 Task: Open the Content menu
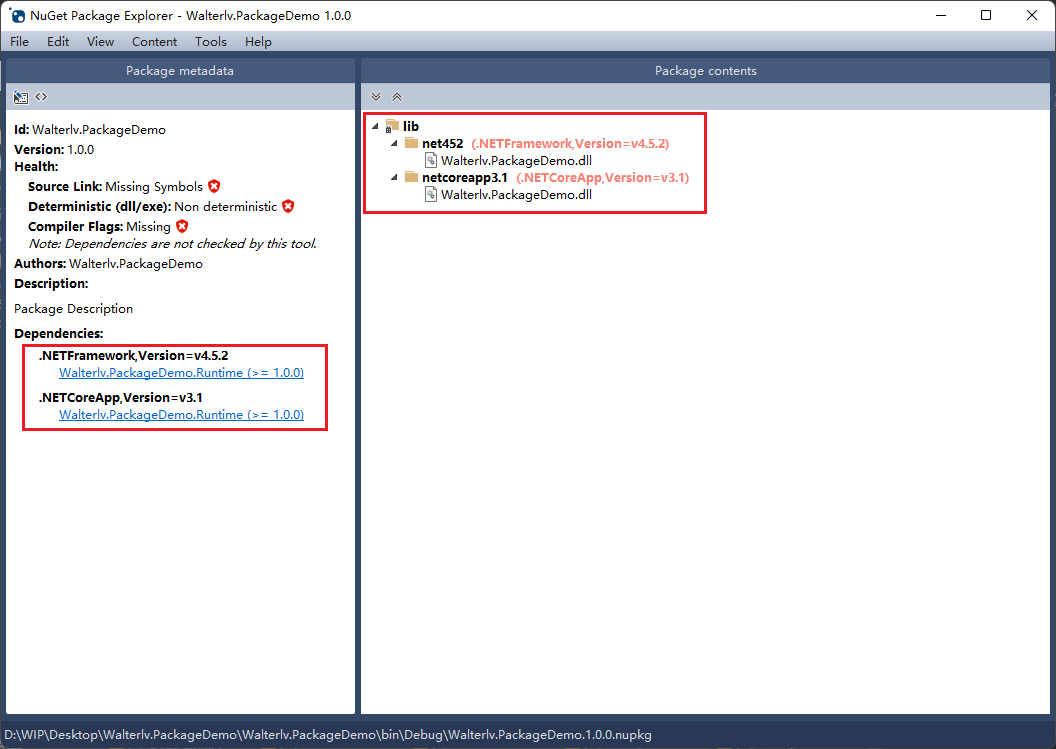(154, 41)
